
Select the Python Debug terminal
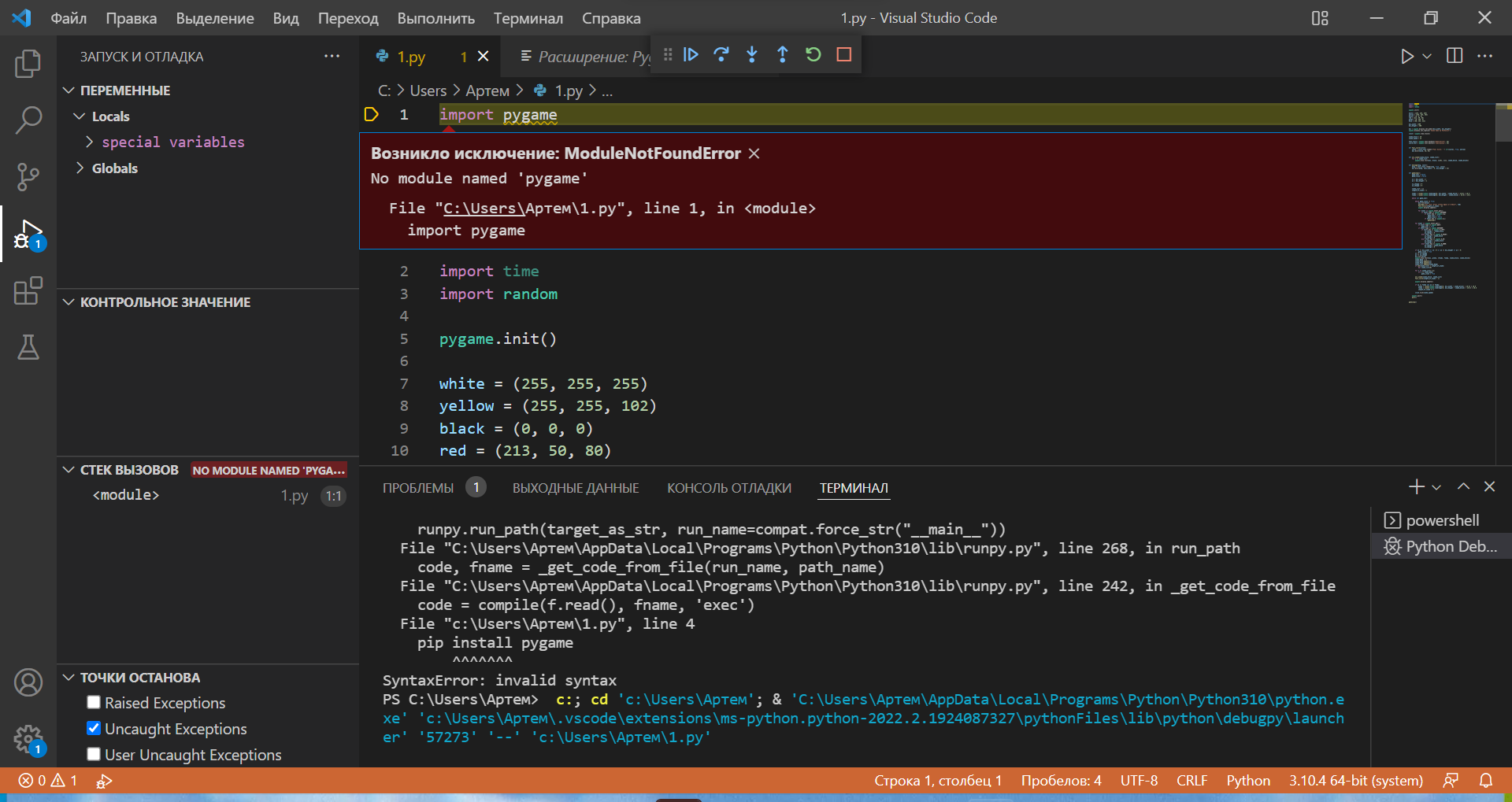(x=1441, y=546)
